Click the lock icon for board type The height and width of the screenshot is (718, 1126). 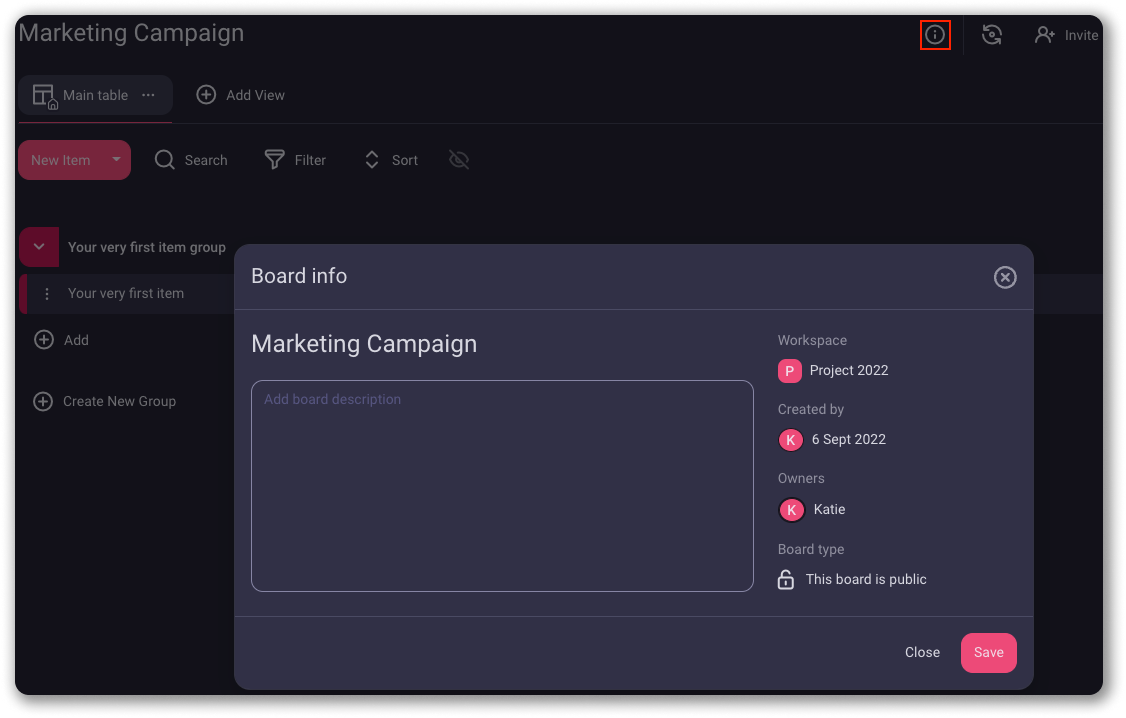click(x=786, y=579)
